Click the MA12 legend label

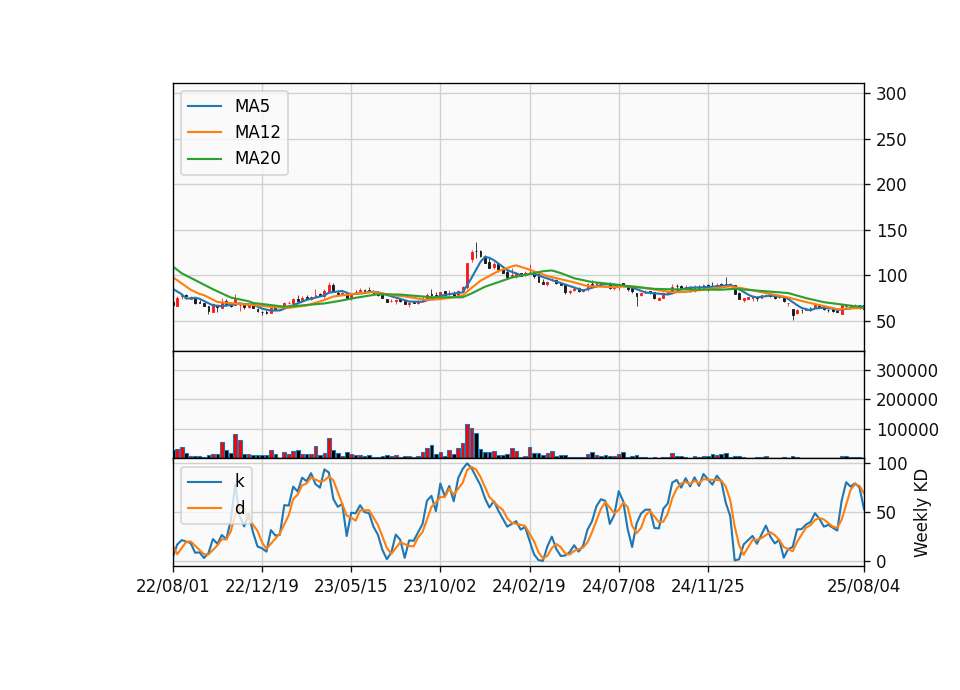[257, 132]
